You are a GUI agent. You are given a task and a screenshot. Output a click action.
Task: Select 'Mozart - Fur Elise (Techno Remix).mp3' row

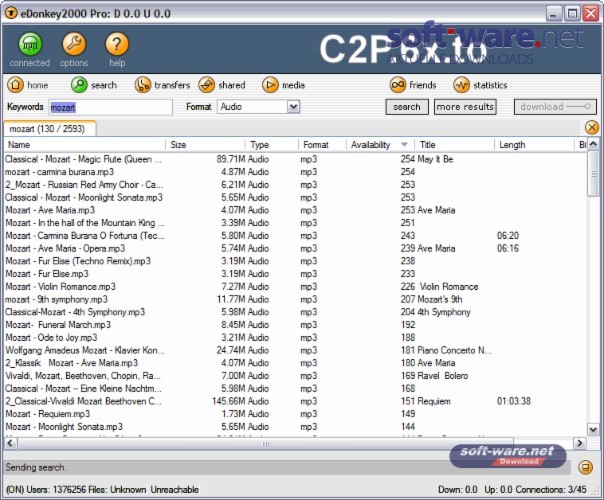pos(295,261)
